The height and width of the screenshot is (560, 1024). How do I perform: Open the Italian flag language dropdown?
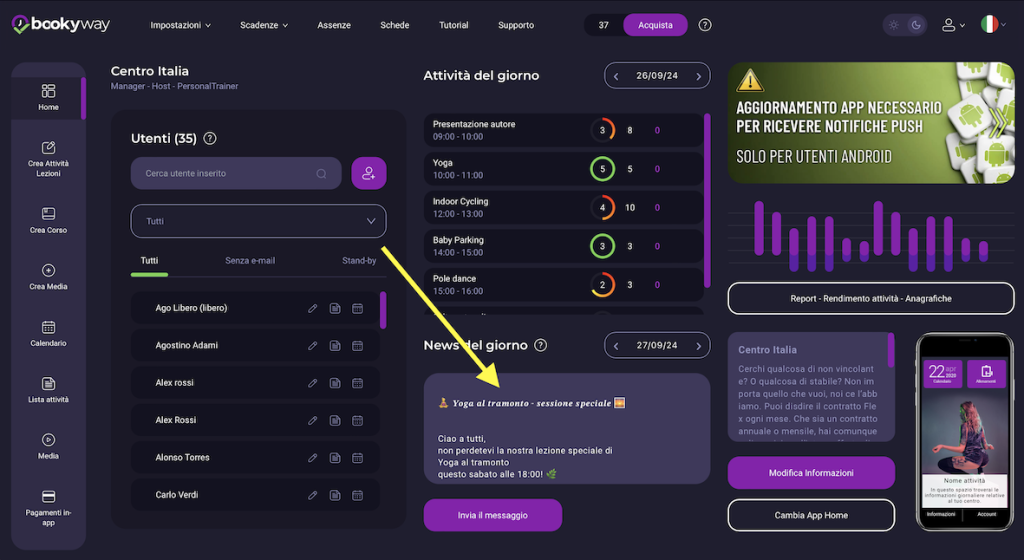[x=992, y=25]
